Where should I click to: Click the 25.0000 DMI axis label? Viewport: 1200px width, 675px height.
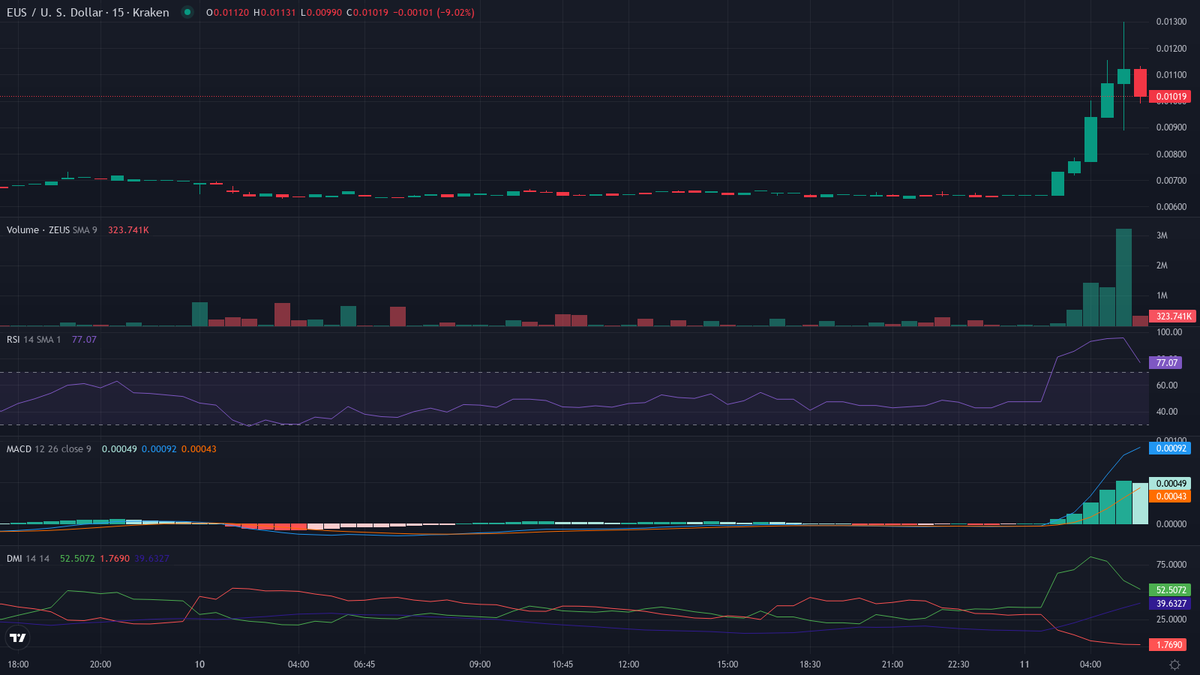coord(1170,619)
